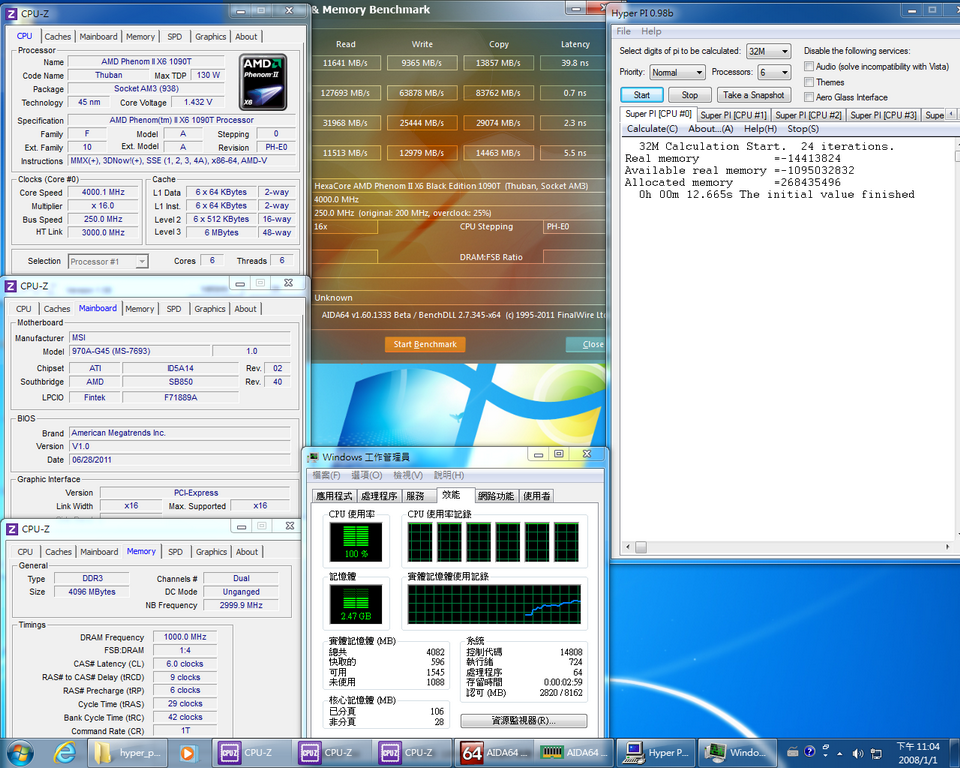960x768 pixels.
Task: Open the Task Manager Options (選項) menu
Action: (367, 475)
